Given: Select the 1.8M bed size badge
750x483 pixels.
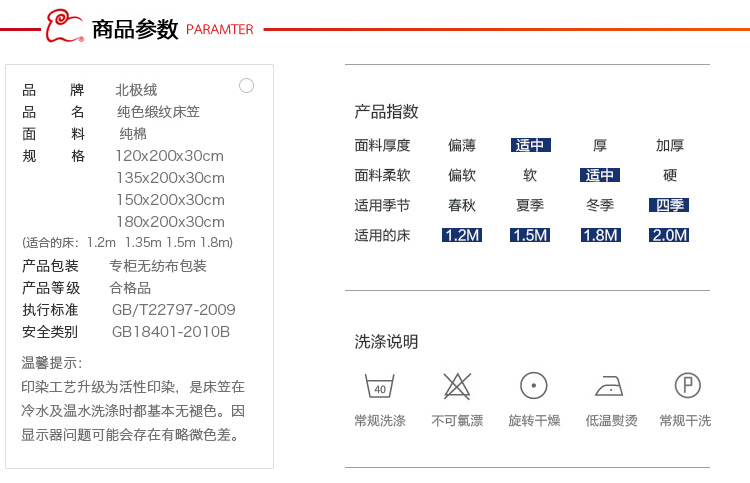Looking at the screenshot, I should pos(601,235).
